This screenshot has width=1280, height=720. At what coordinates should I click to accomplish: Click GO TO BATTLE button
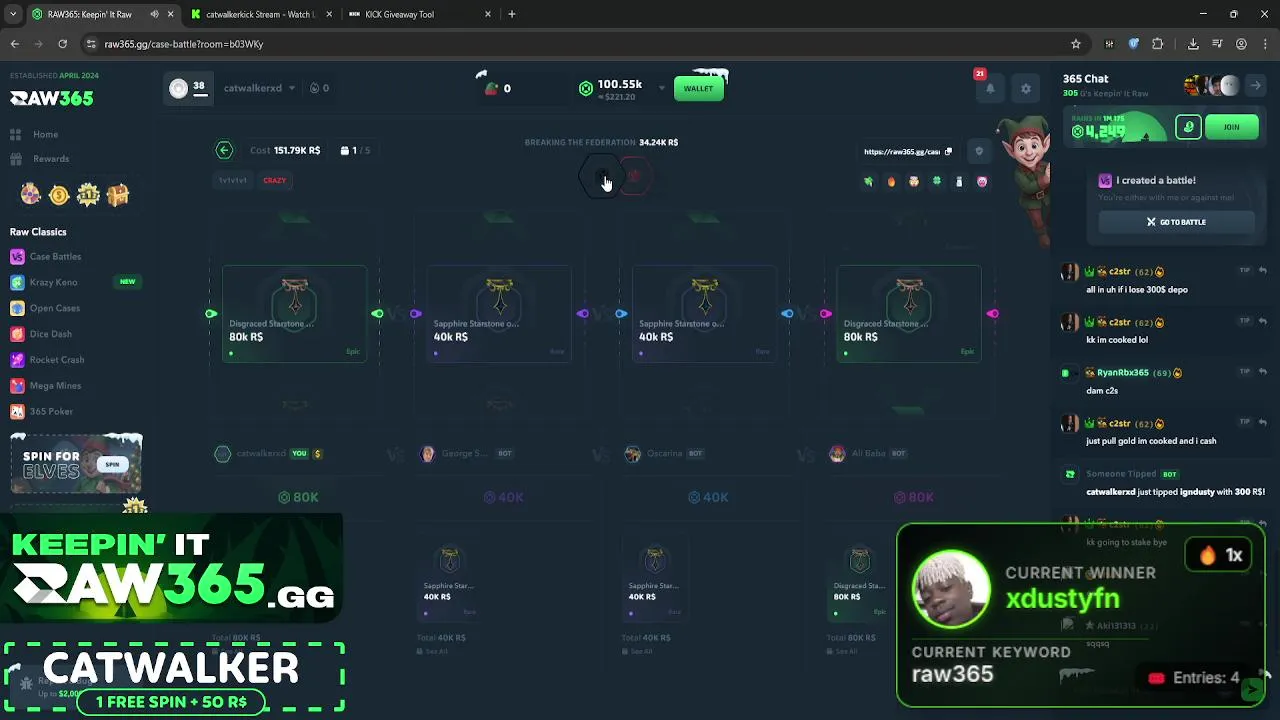(1176, 222)
